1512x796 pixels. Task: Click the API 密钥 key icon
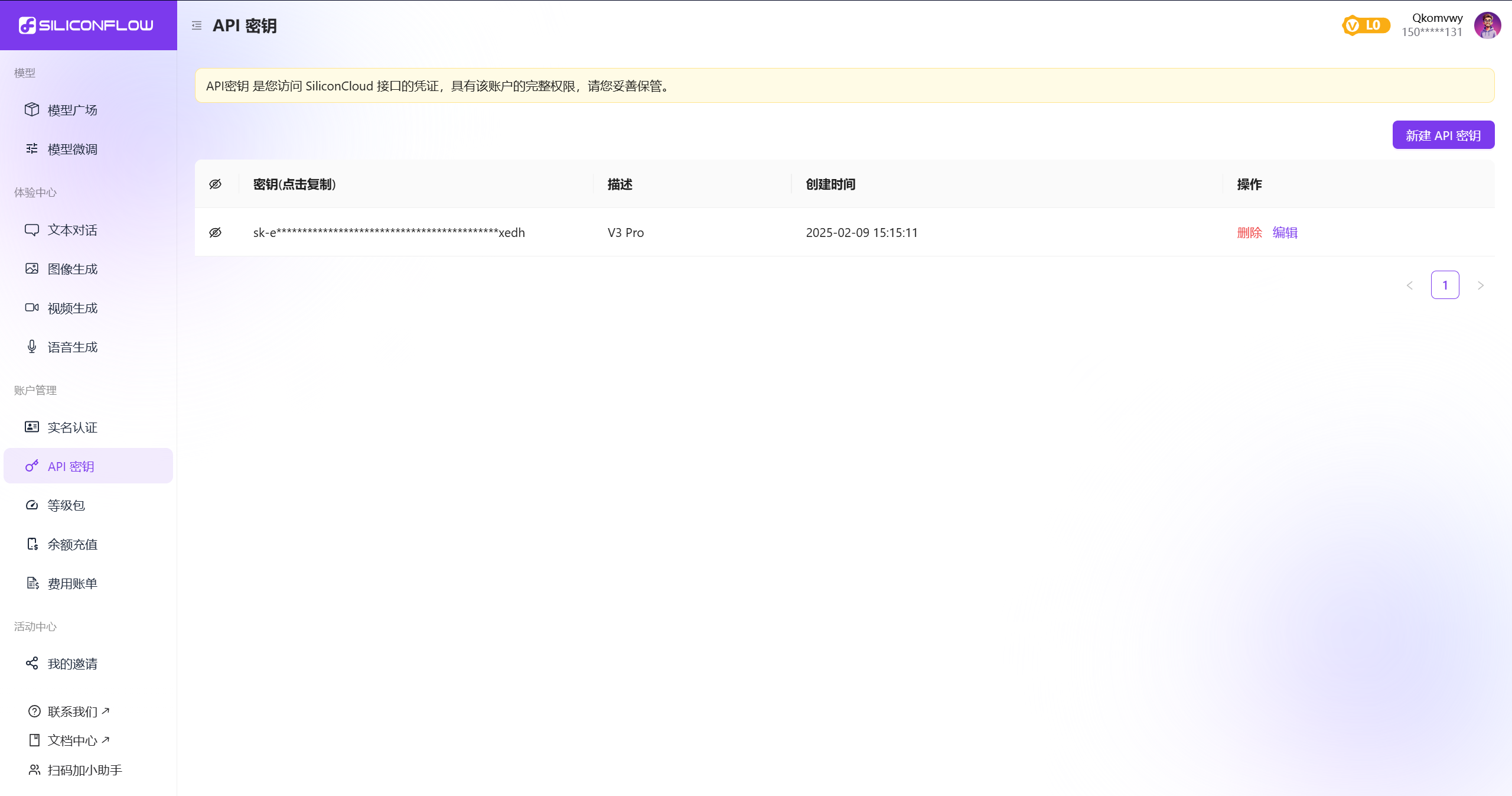pos(32,466)
